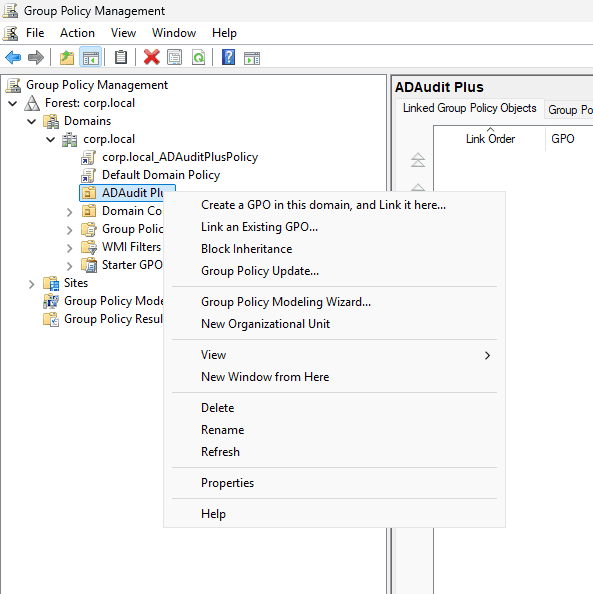593x594 pixels.
Task: Click the app icon beside the File menu
Action: [10, 33]
